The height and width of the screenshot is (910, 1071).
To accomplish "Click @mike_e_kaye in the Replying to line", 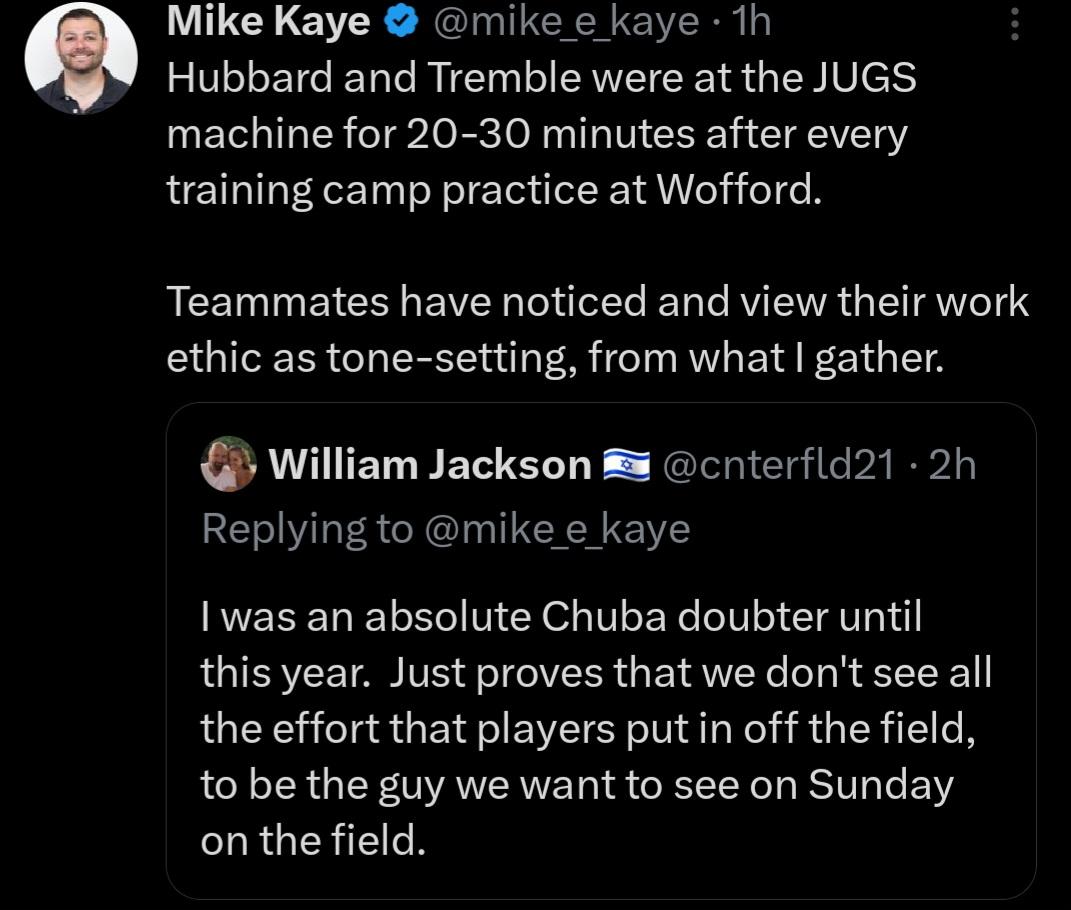I will point(557,529).
